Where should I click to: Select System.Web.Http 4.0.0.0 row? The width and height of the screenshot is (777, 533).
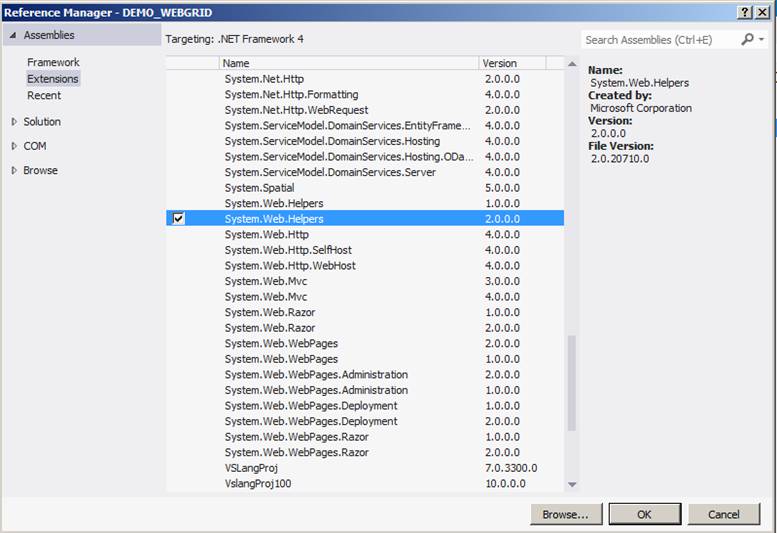point(365,234)
